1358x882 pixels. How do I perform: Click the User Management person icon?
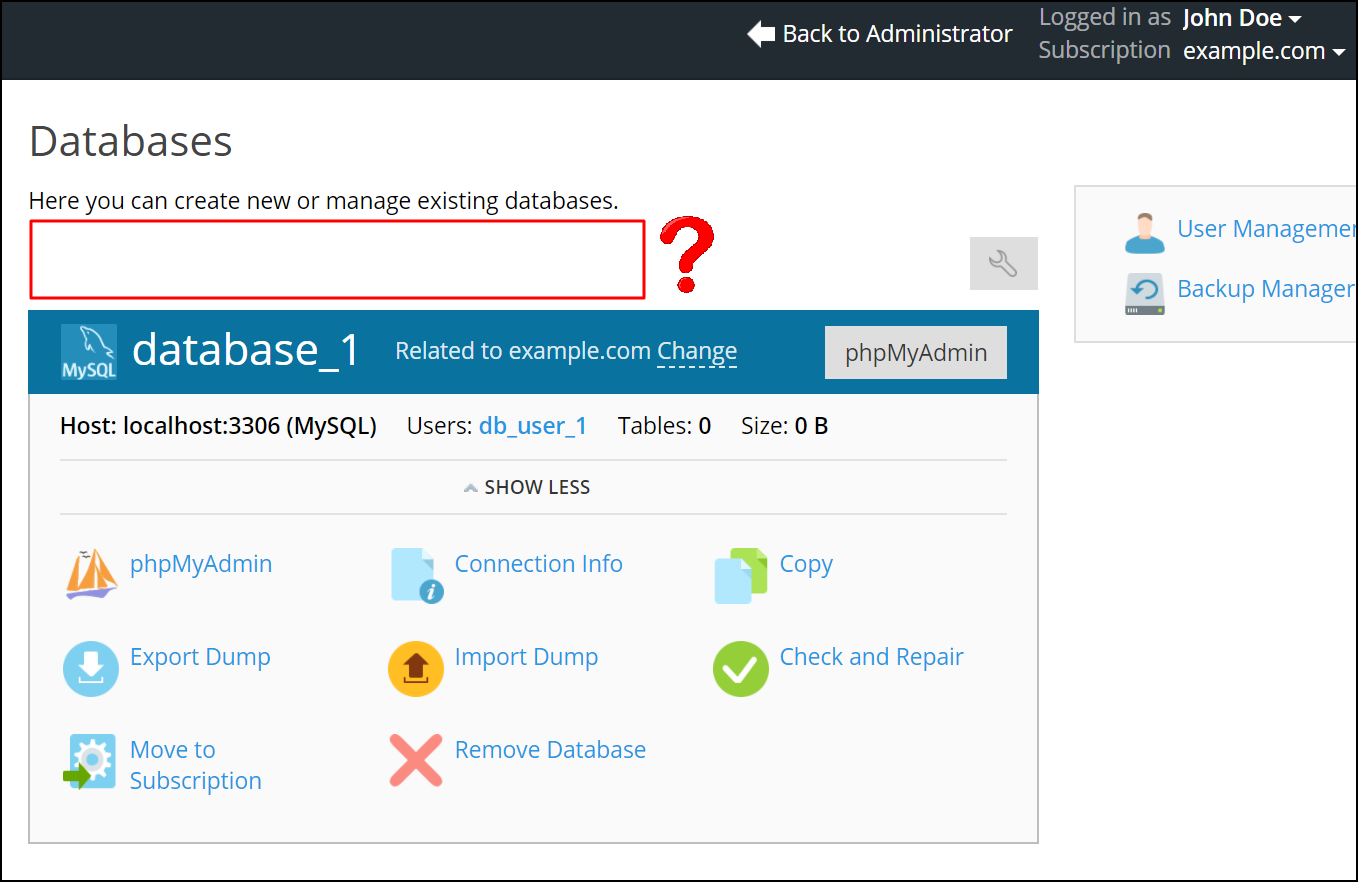1144,232
